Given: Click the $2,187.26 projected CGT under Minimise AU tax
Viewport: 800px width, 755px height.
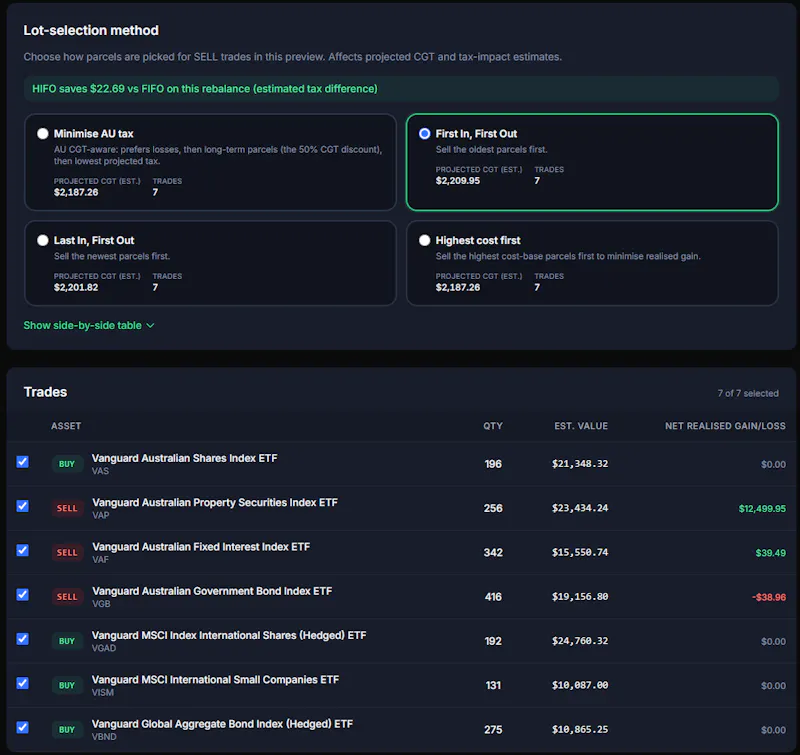Looking at the screenshot, I should coord(76,192).
